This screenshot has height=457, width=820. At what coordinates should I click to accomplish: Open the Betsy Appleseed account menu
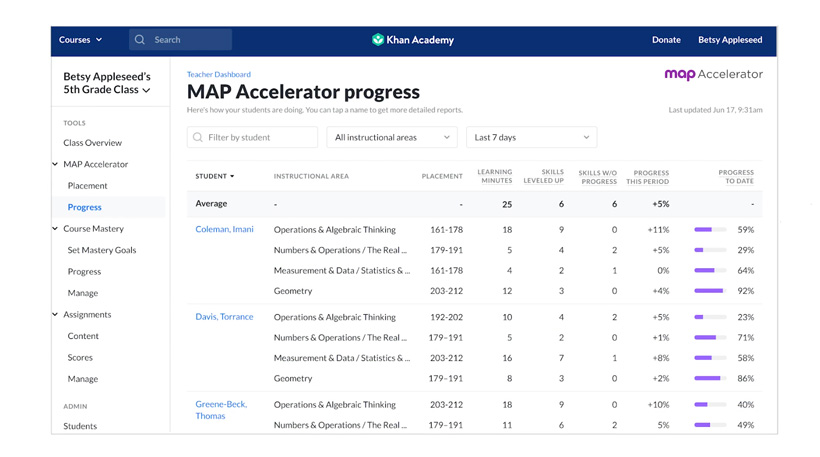(x=730, y=40)
